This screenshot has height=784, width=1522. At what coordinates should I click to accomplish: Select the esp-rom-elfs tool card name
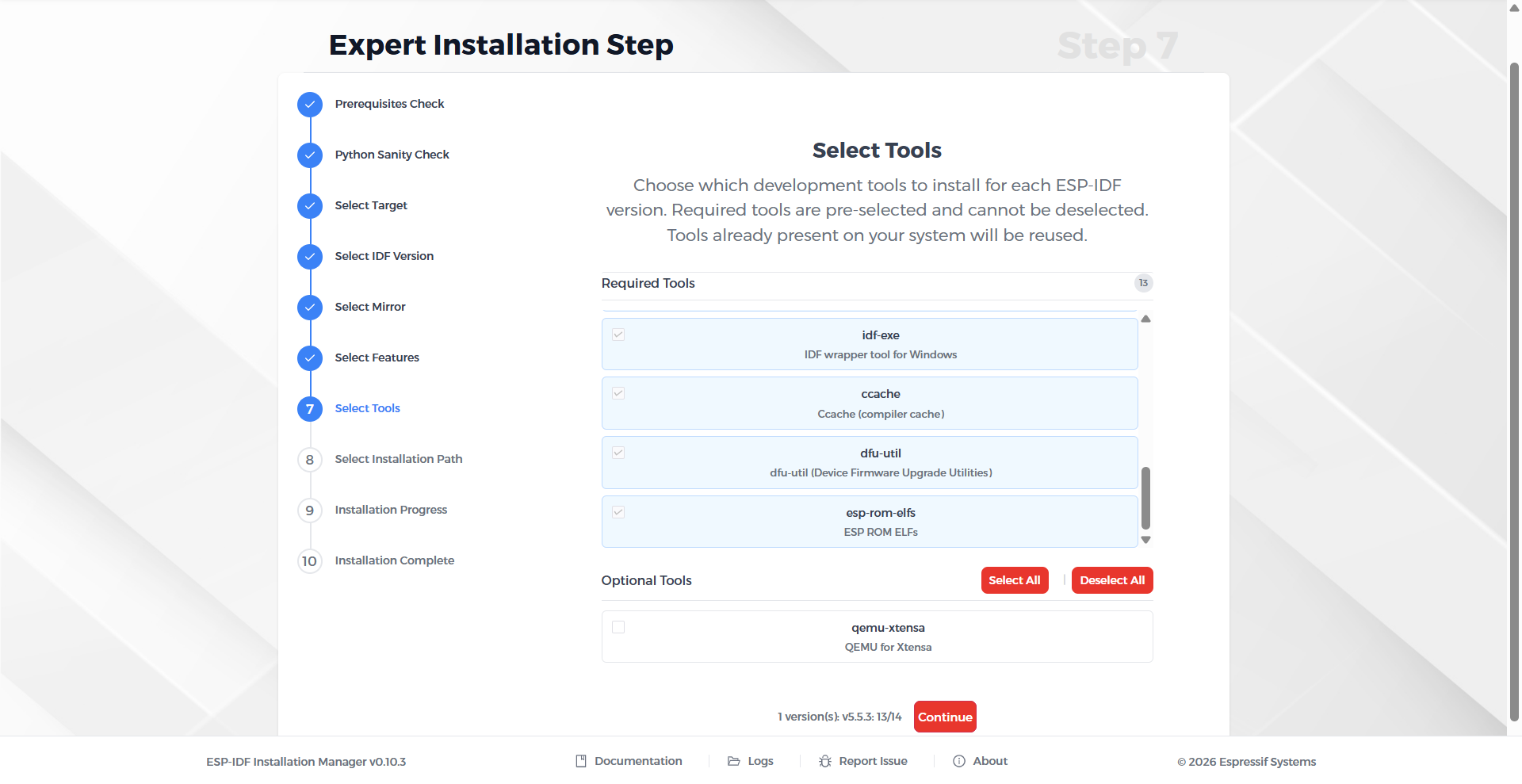tap(881, 513)
